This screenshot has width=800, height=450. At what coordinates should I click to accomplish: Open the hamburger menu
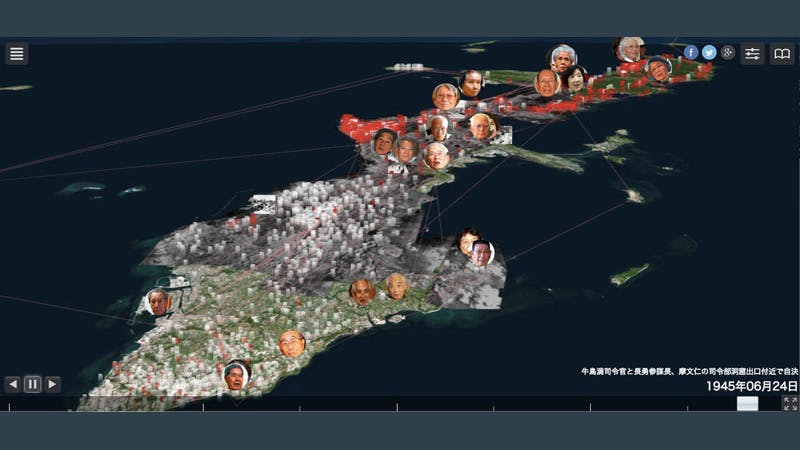(16, 54)
